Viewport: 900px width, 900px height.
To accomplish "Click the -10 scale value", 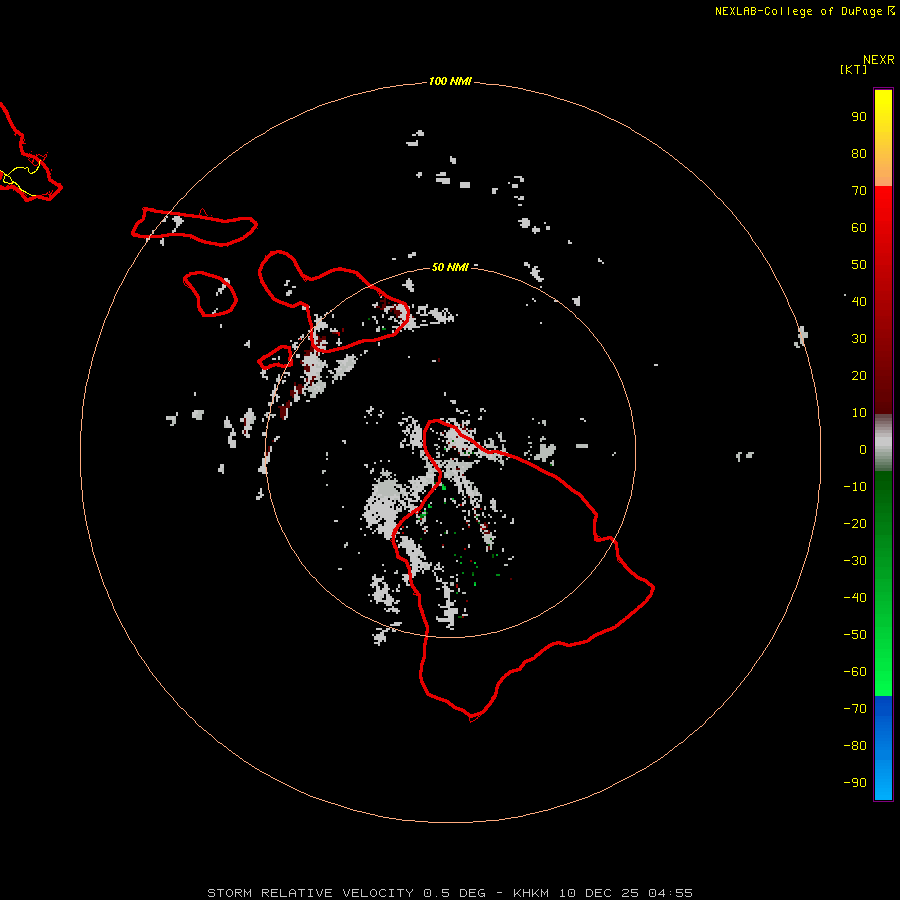I will click(855, 487).
